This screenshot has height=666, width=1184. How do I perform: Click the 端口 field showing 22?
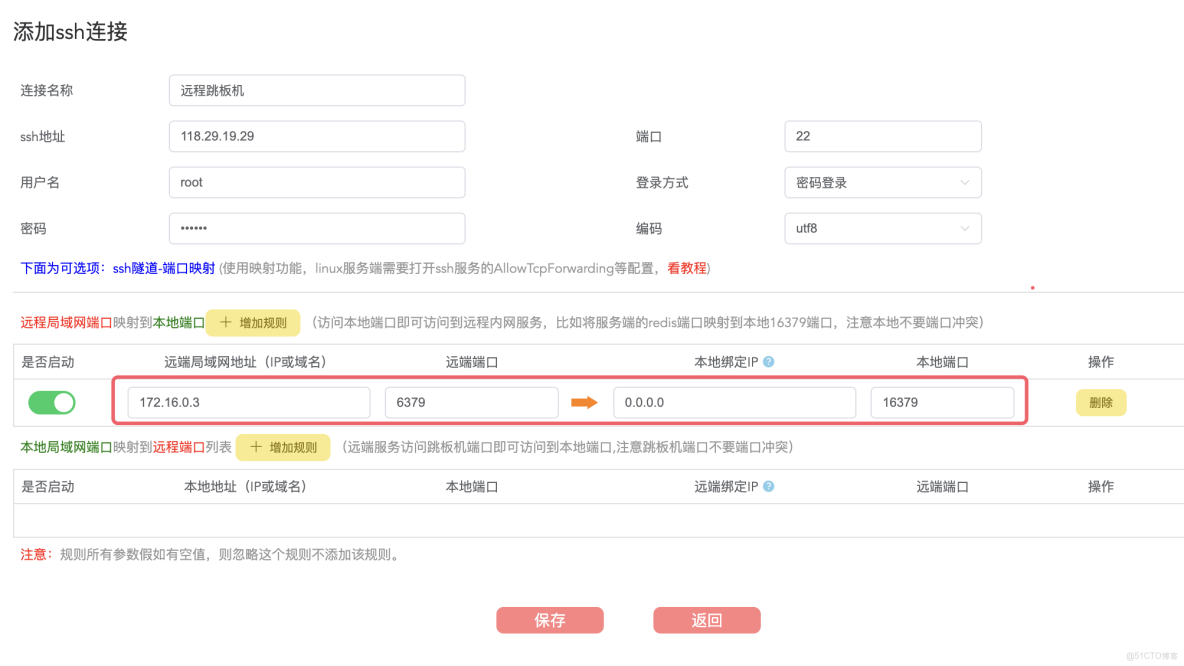[883, 136]
